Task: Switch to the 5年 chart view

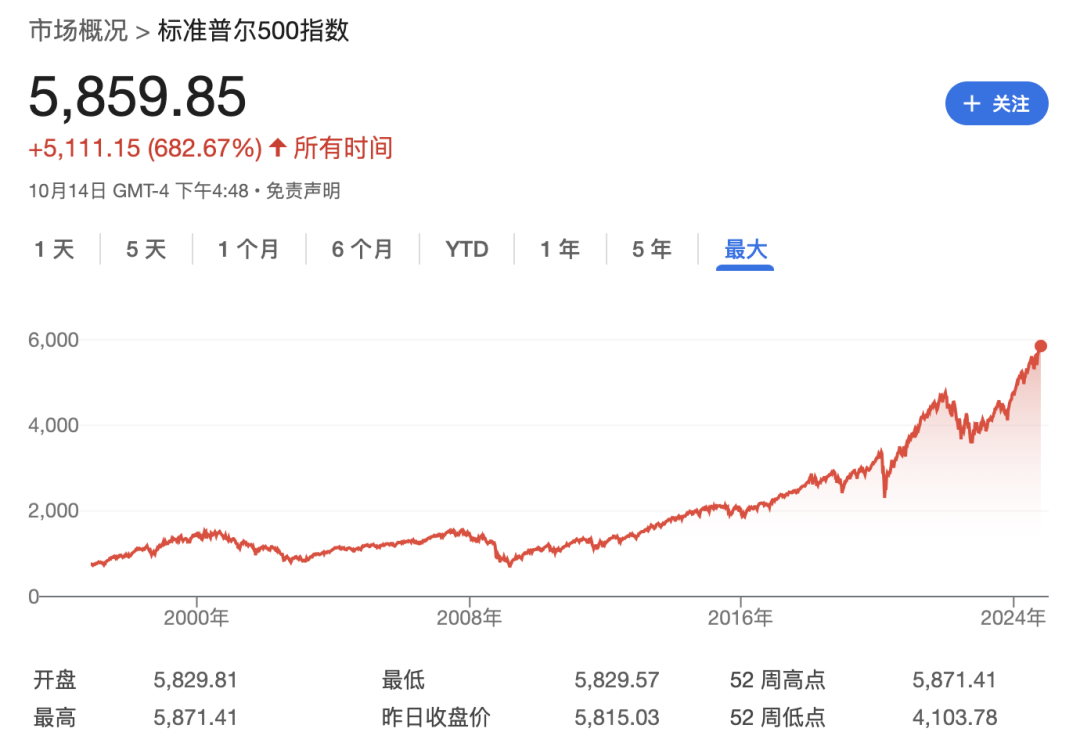Action: [650, 249]
